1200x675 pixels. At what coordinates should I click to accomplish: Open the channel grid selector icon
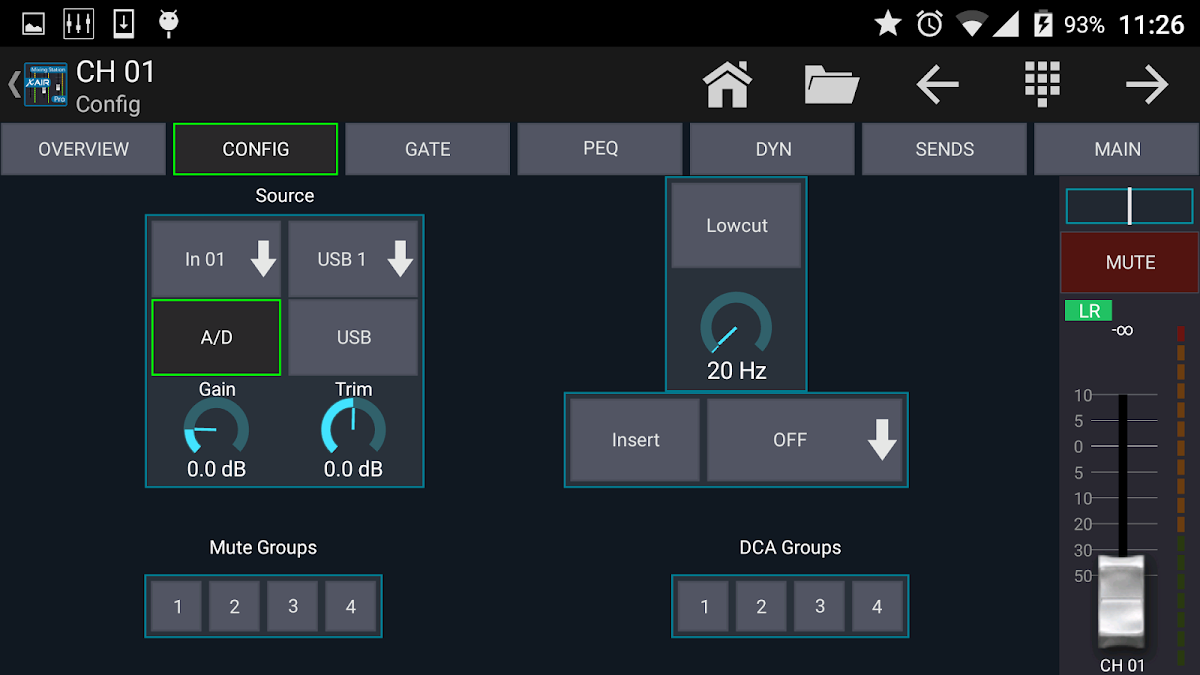[x=1042, y=85]
